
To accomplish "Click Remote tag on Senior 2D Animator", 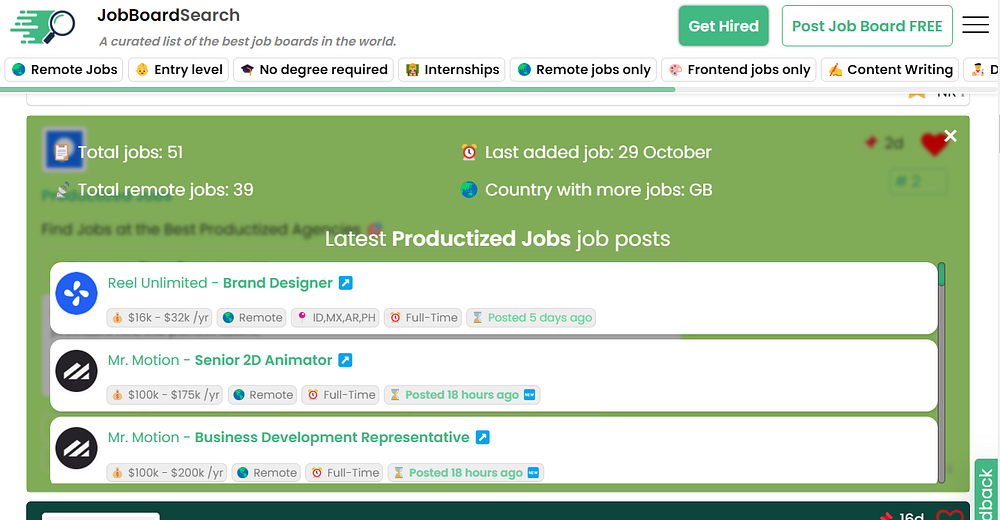I will 263,395.
